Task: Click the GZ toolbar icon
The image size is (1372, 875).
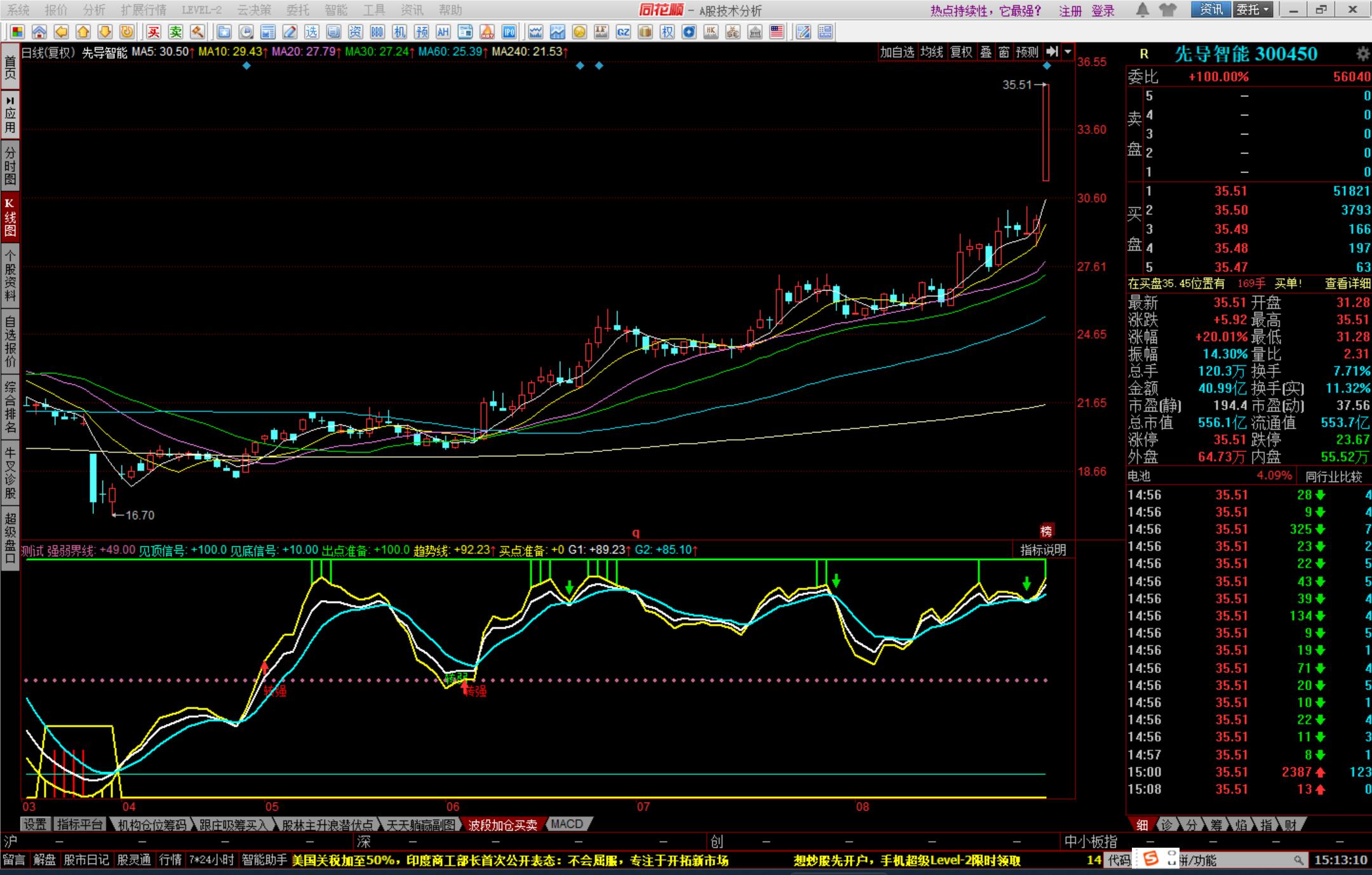Action: tap(623, 32)
